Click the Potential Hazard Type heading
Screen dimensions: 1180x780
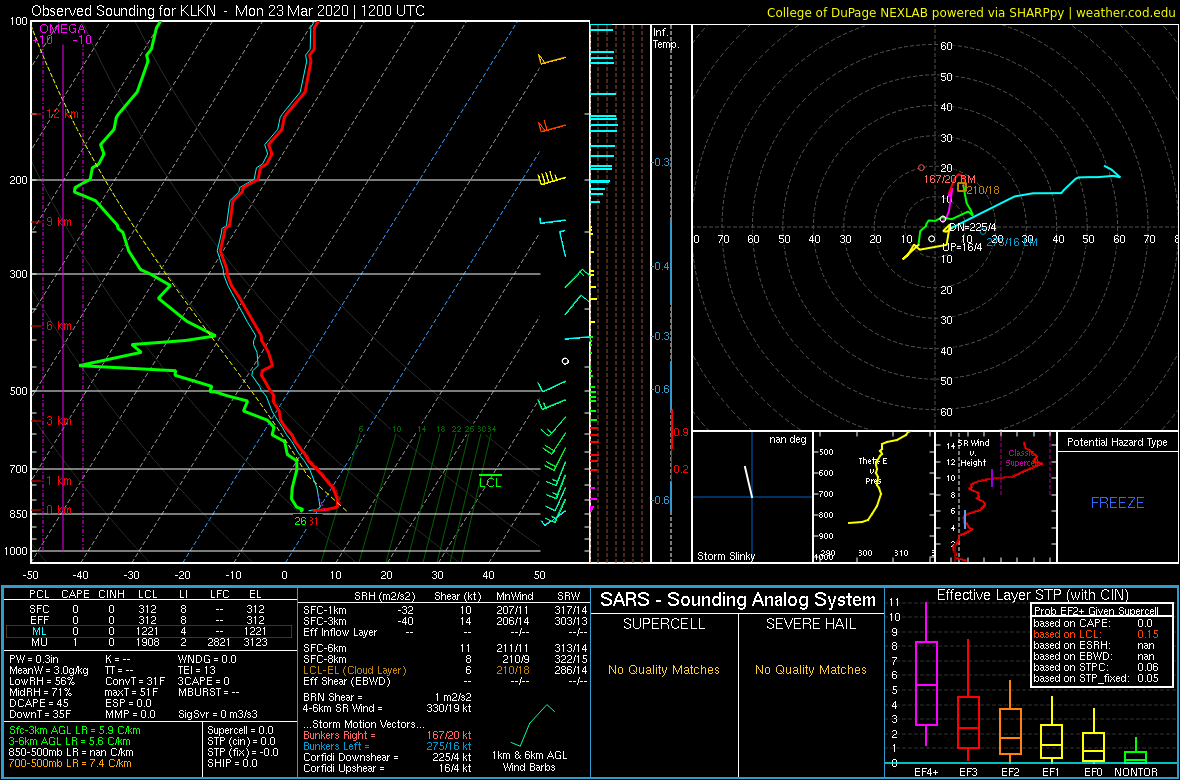click(1117, 443)
